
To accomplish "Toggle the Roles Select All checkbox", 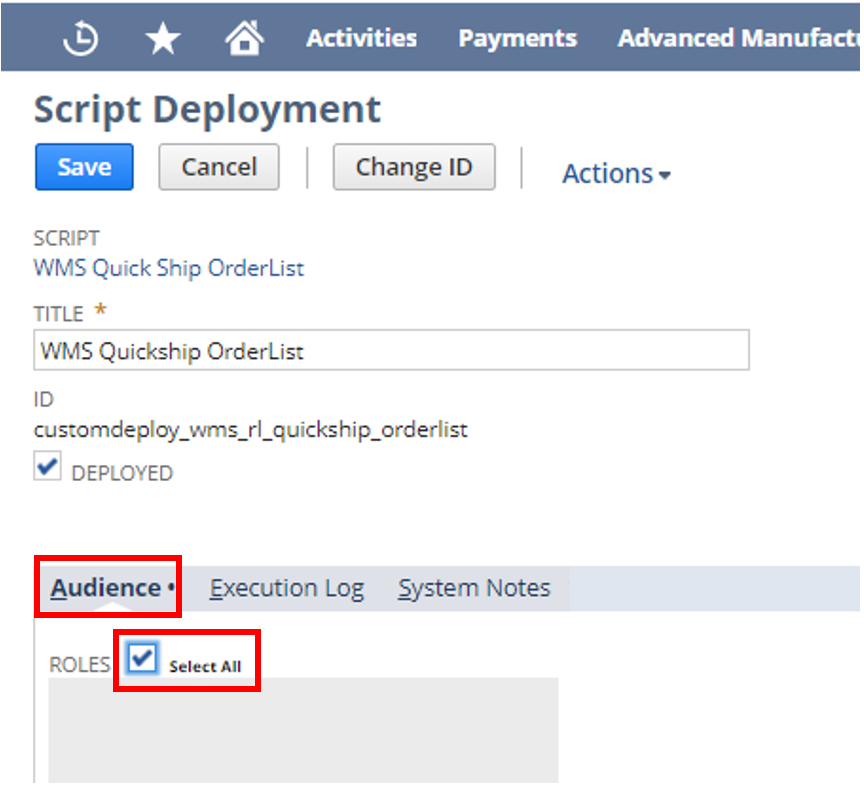I will click(144, 657).
